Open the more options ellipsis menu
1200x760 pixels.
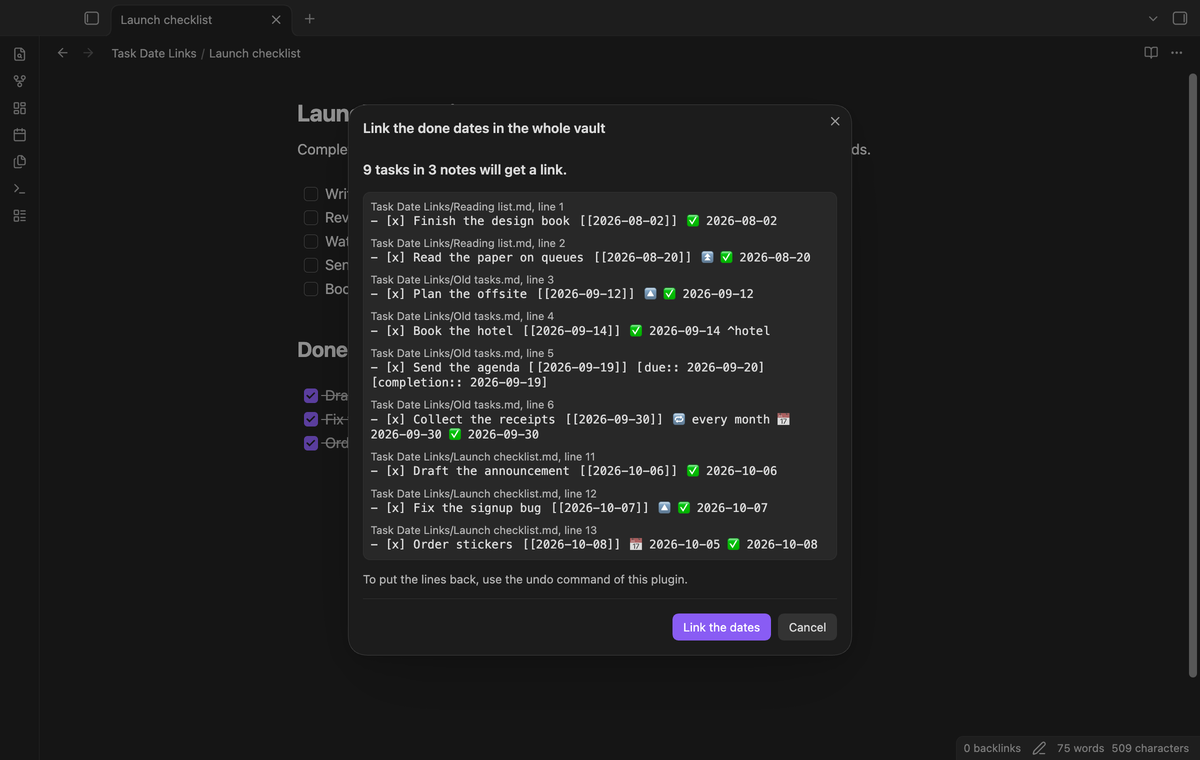click(1177, 52)
